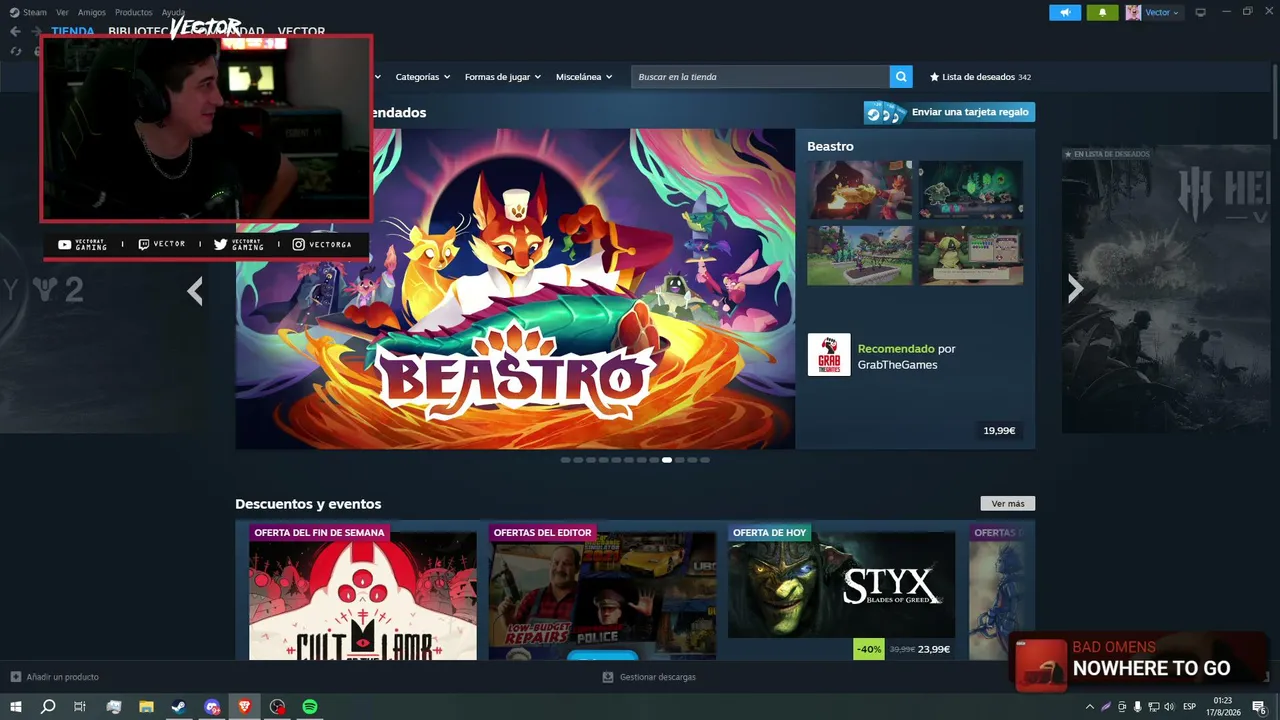This screenshot has width=1280, height=720.
Task: Click the taskbar volume speaker icon
Action: pyautogui.click(x=1169, y=707)
